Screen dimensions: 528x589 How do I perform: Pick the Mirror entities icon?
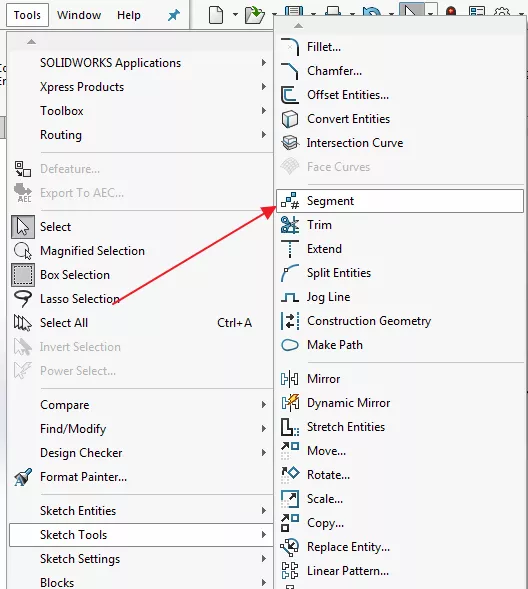(x=290, y=379)
